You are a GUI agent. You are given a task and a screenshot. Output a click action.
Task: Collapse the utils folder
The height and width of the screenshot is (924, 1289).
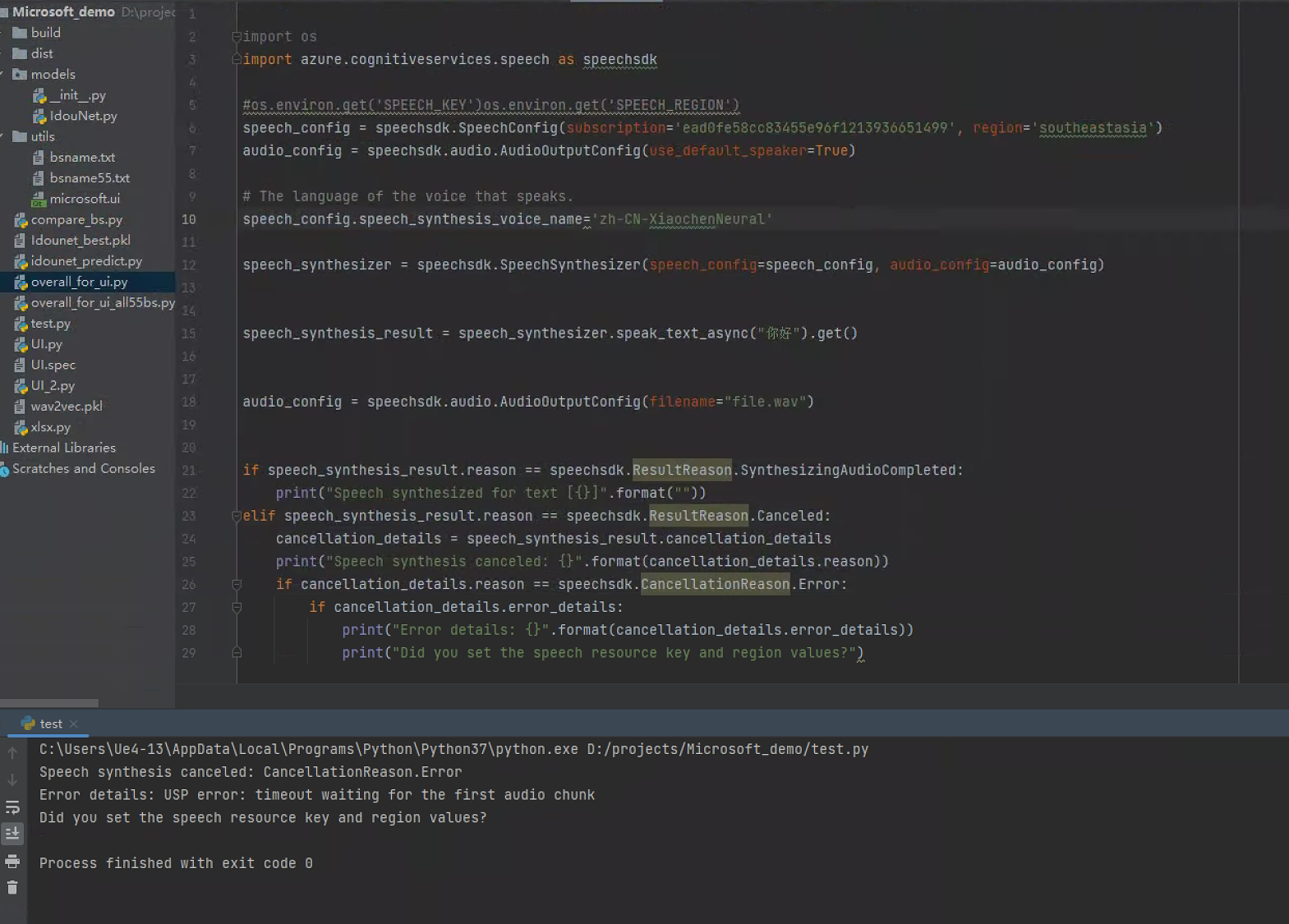(x=2, y=136)
